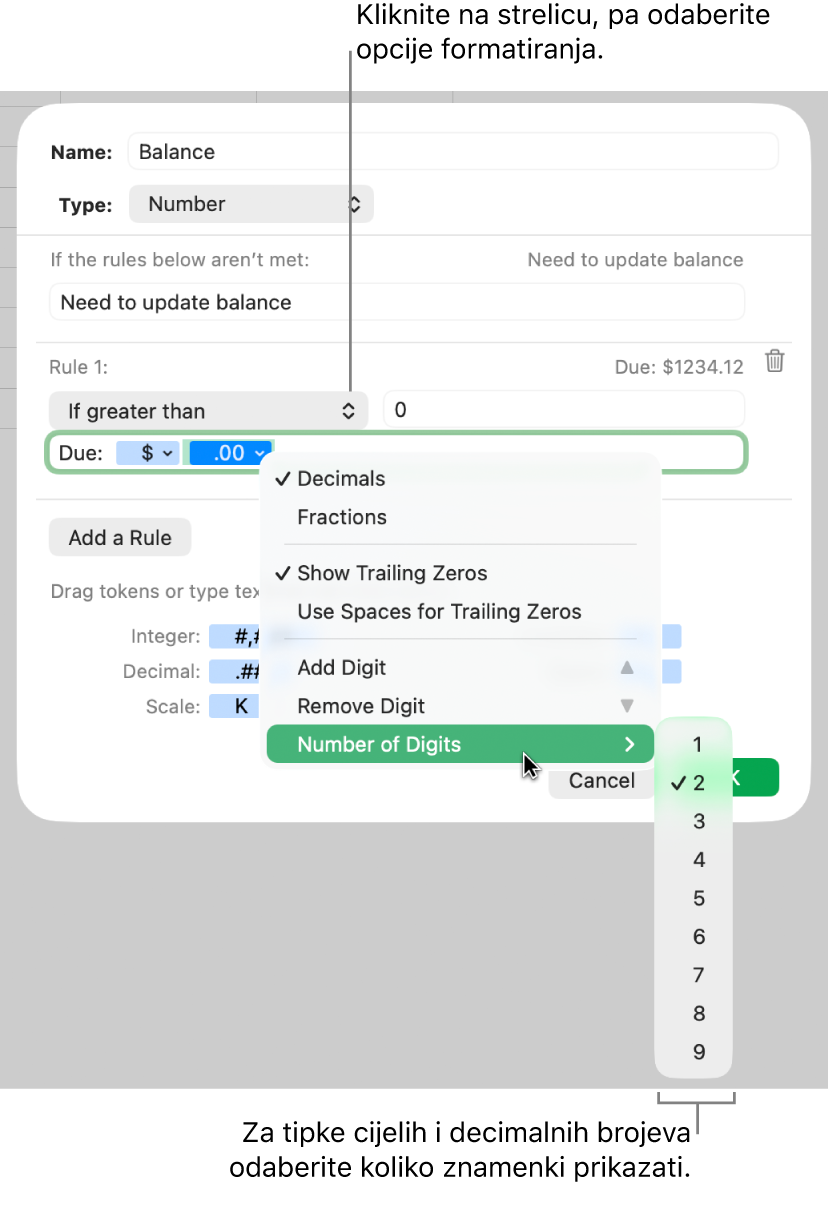Toggle the Decimals checked option

[x=341, y=479]
